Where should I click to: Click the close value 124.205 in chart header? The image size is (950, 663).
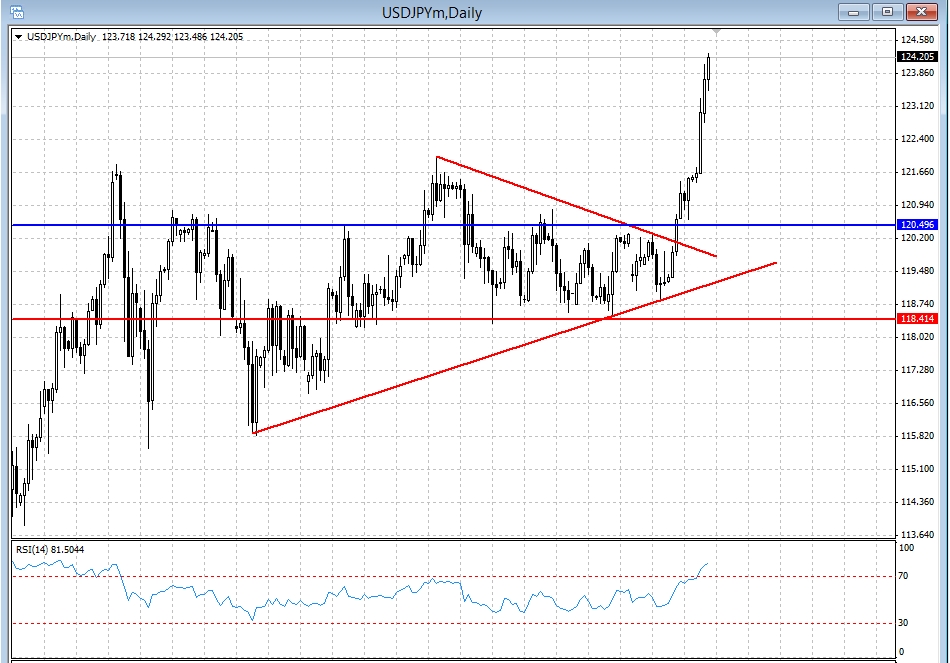click(x=227, y=37)
